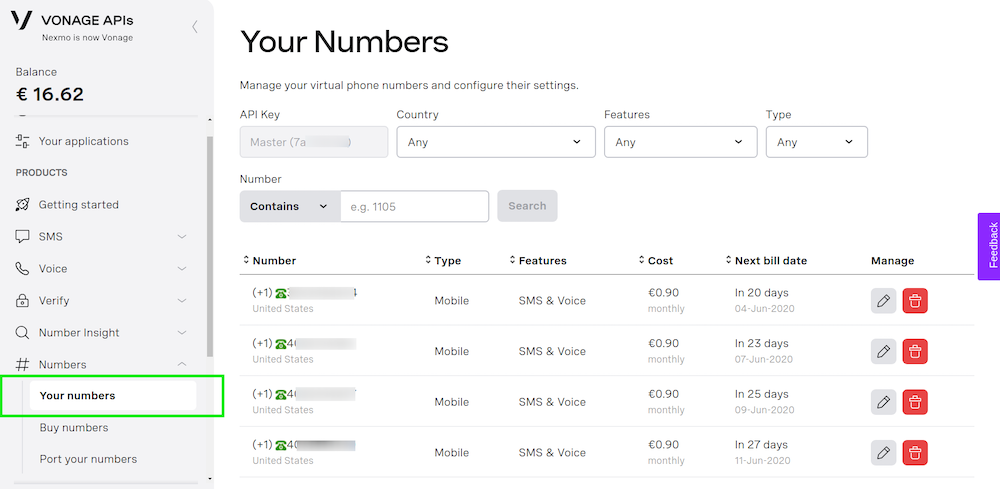Click the number search input field
Image resolution: width=1000 pixels, height=489 pixels.
(415, 206)
